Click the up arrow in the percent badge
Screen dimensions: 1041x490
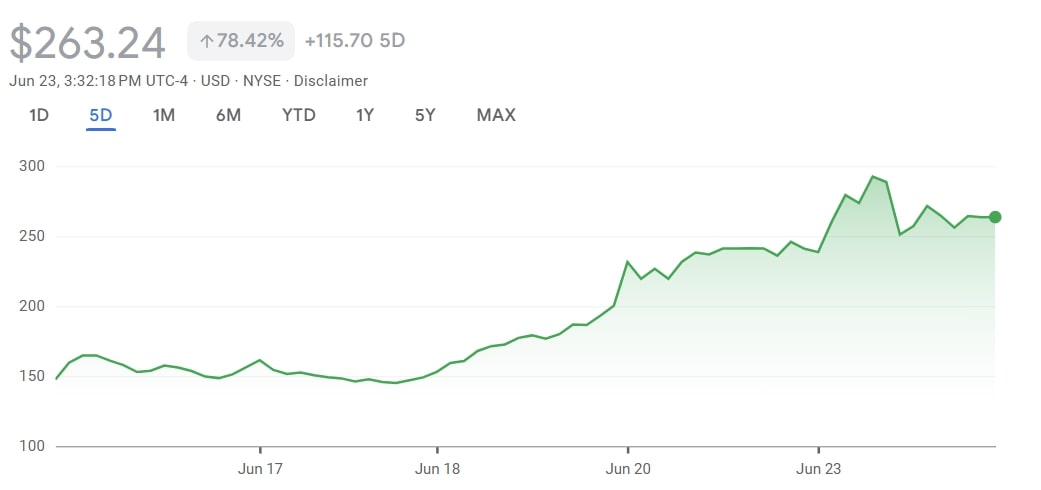pos(207,41)
